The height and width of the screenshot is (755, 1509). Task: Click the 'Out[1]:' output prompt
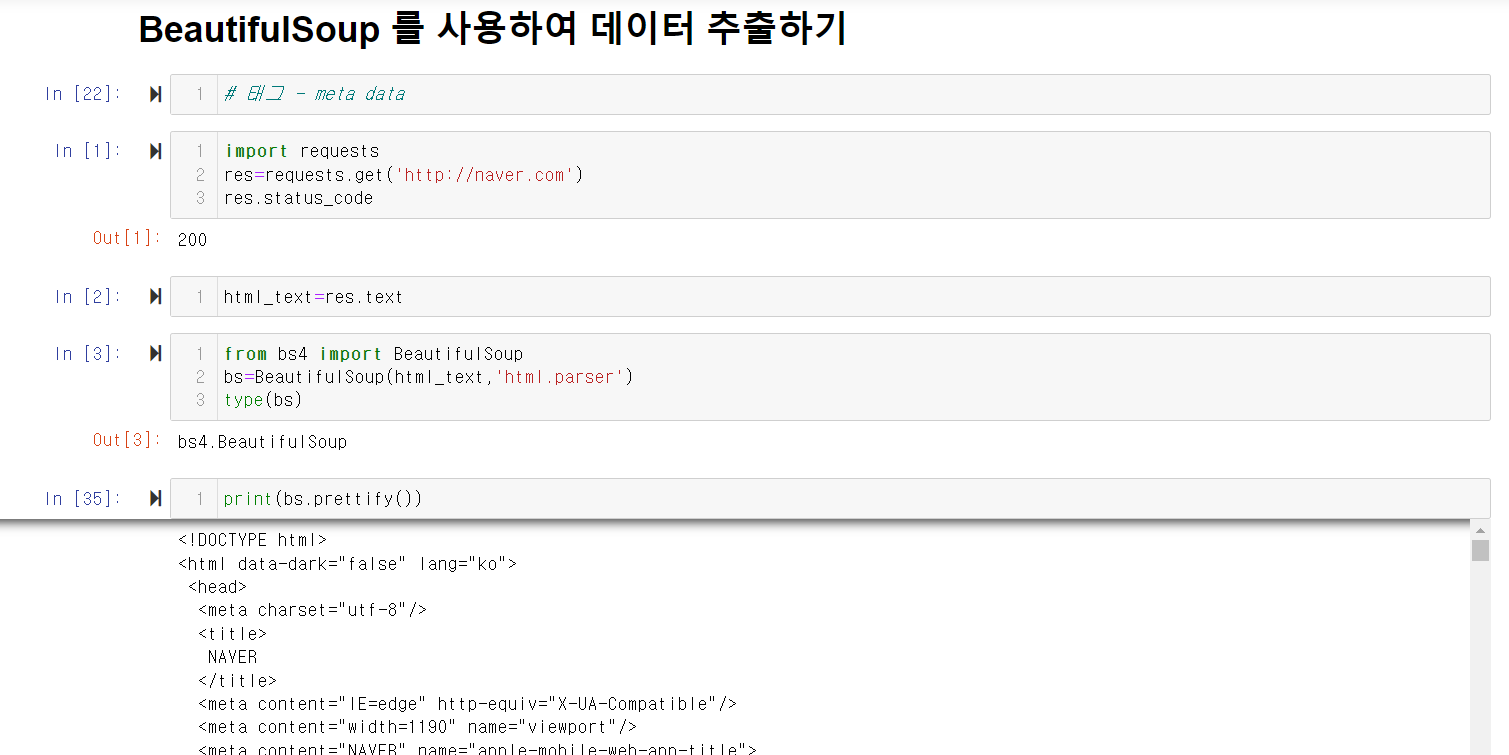pyautogui.click(x=126, y=238)
